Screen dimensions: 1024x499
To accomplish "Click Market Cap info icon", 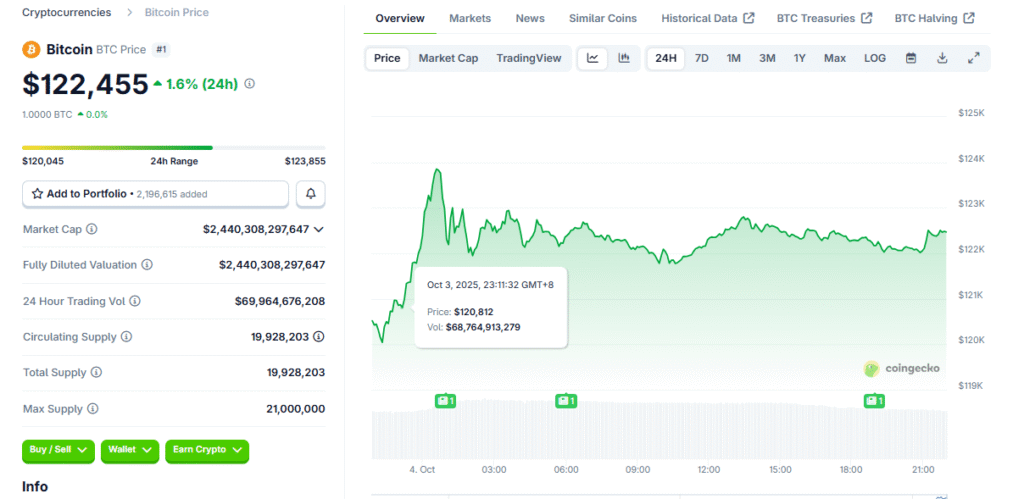I will coord(92,230).
